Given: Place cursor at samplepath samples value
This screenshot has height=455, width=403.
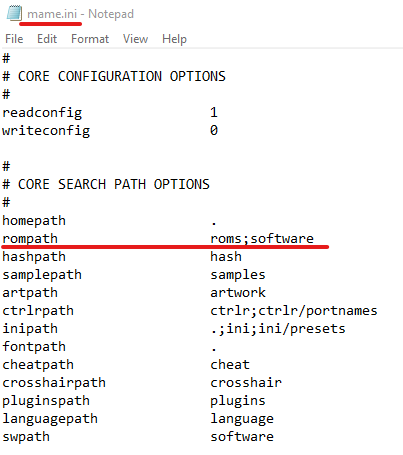Looking at the screenshot, I should click(x=238, y=275).
